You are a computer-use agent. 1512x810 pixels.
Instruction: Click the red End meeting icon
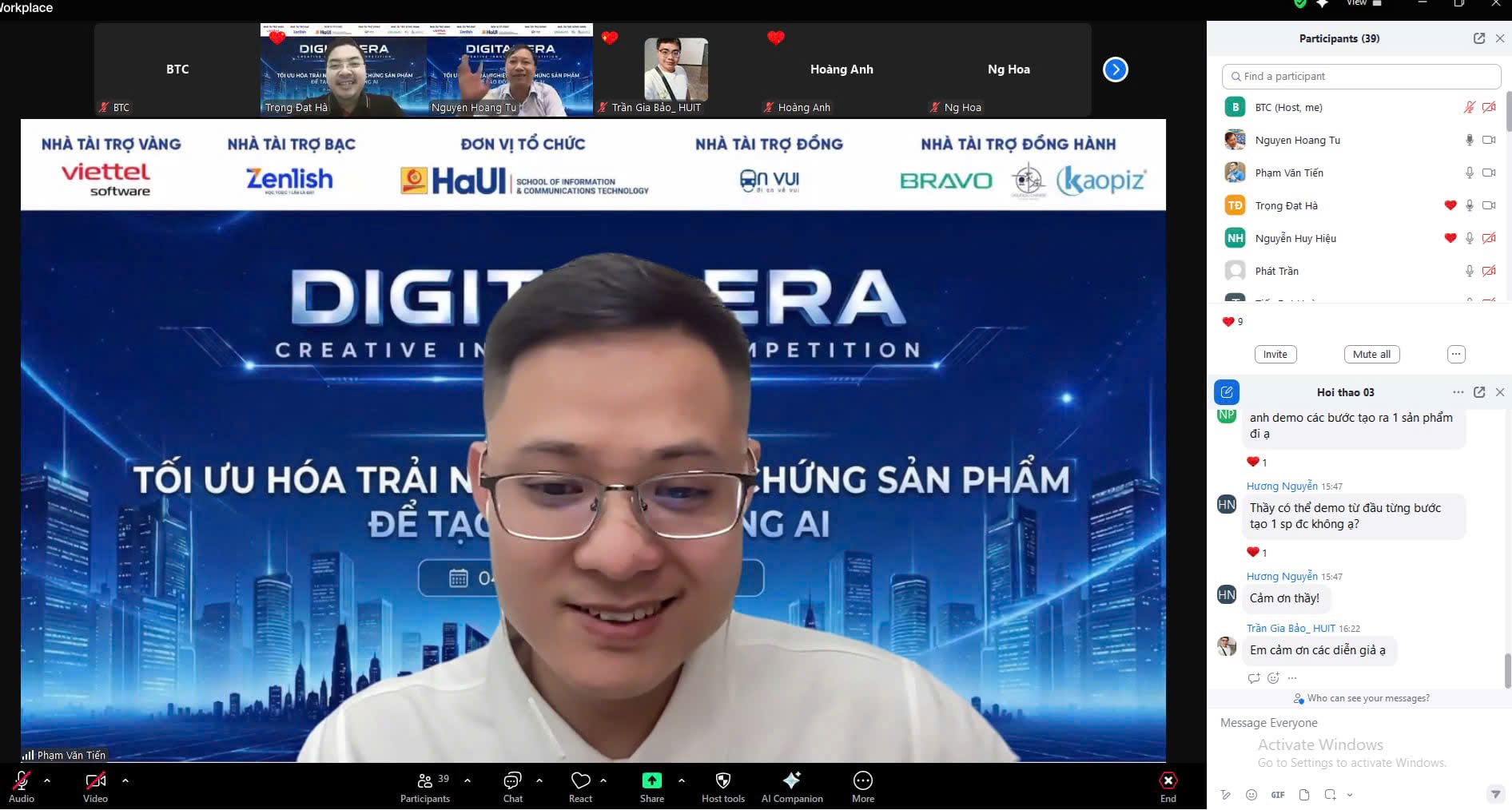coord(1168,780)
